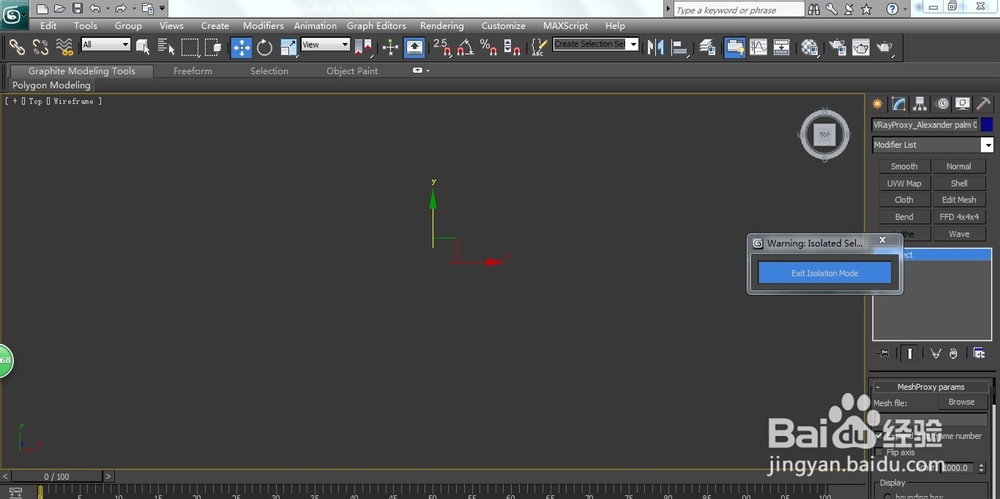
Task: Apply the Shell modifier button
Action: [959, 183]
